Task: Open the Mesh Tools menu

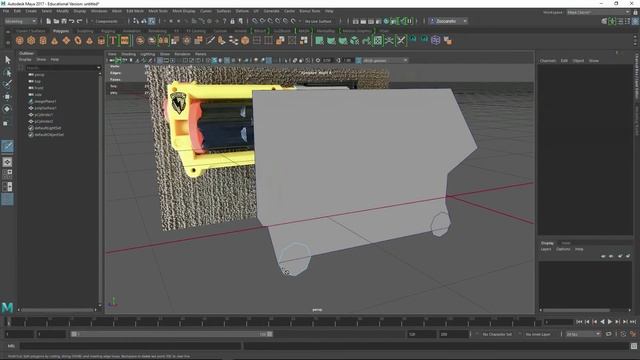Action: 158,11
